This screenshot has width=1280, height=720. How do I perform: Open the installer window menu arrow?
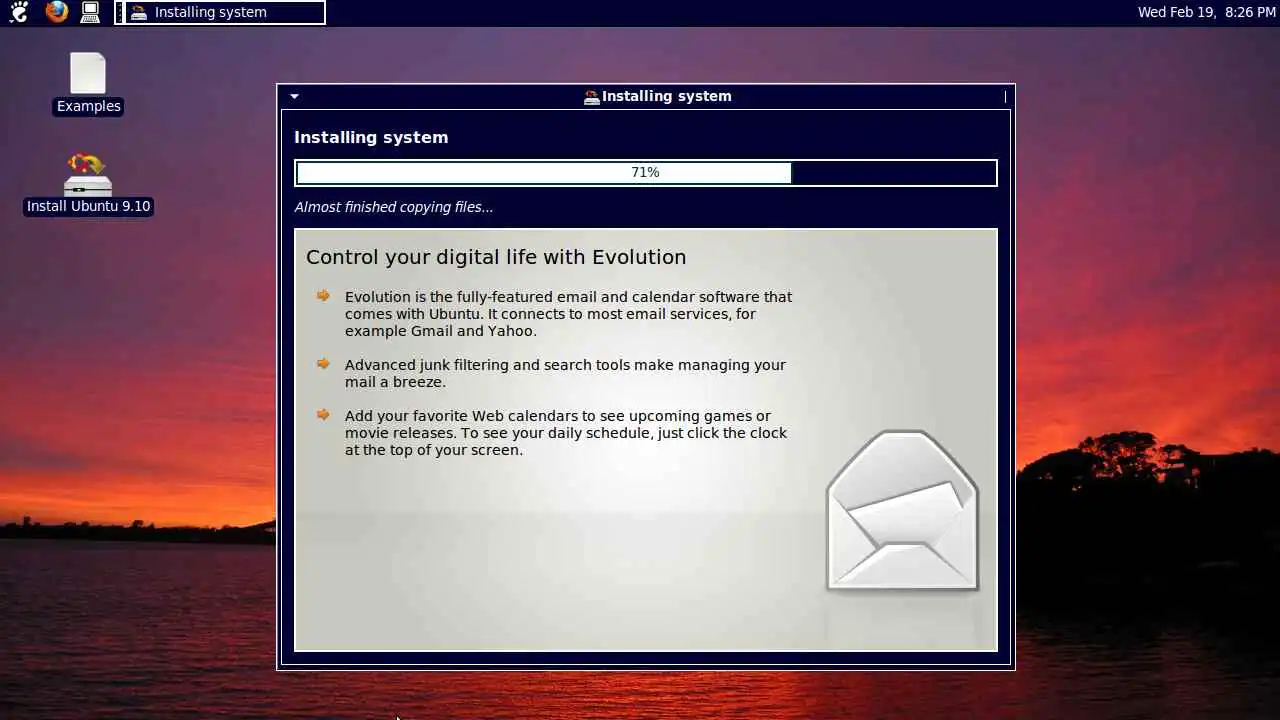coord(294,97)
